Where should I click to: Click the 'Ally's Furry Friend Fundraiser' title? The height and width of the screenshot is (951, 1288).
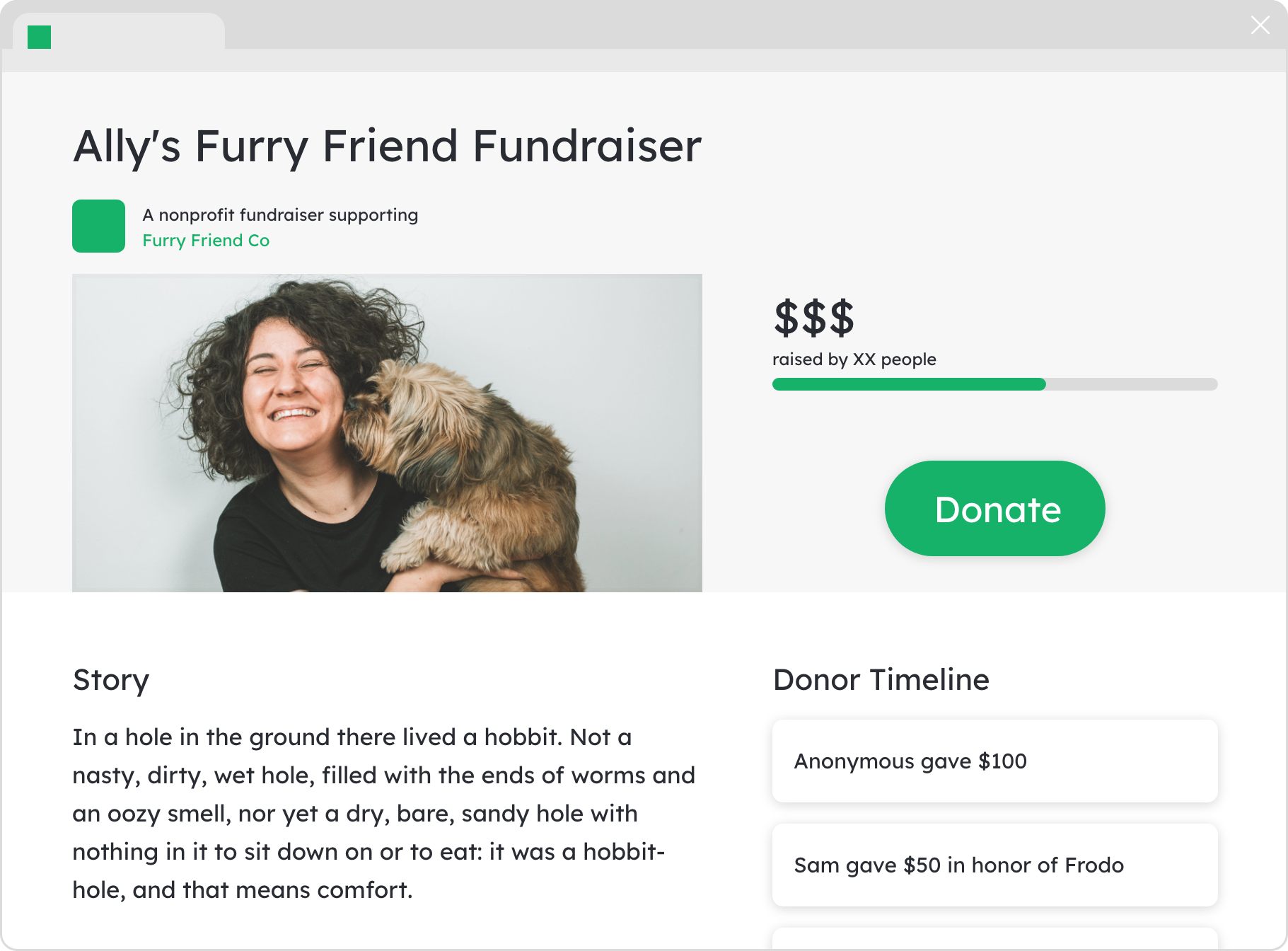(x=387, y=146)
